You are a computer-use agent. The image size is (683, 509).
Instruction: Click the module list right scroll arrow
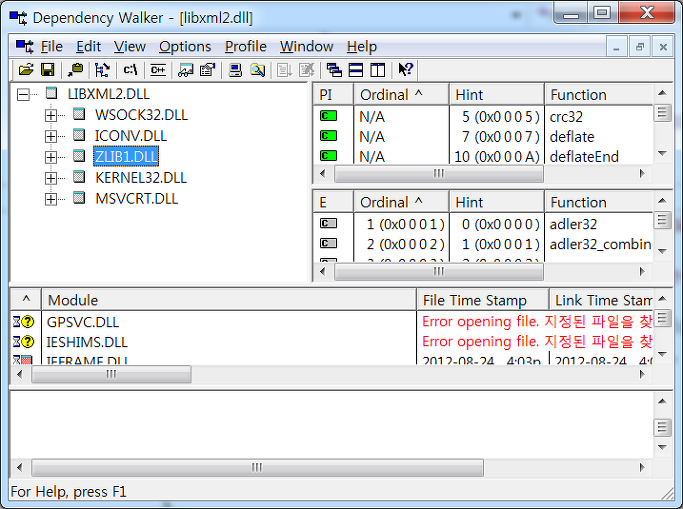[642, 374]
